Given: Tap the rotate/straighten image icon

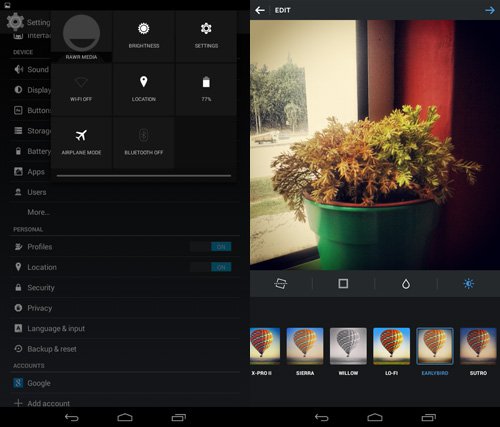Looking at the screenshot, I should [281, 284].
